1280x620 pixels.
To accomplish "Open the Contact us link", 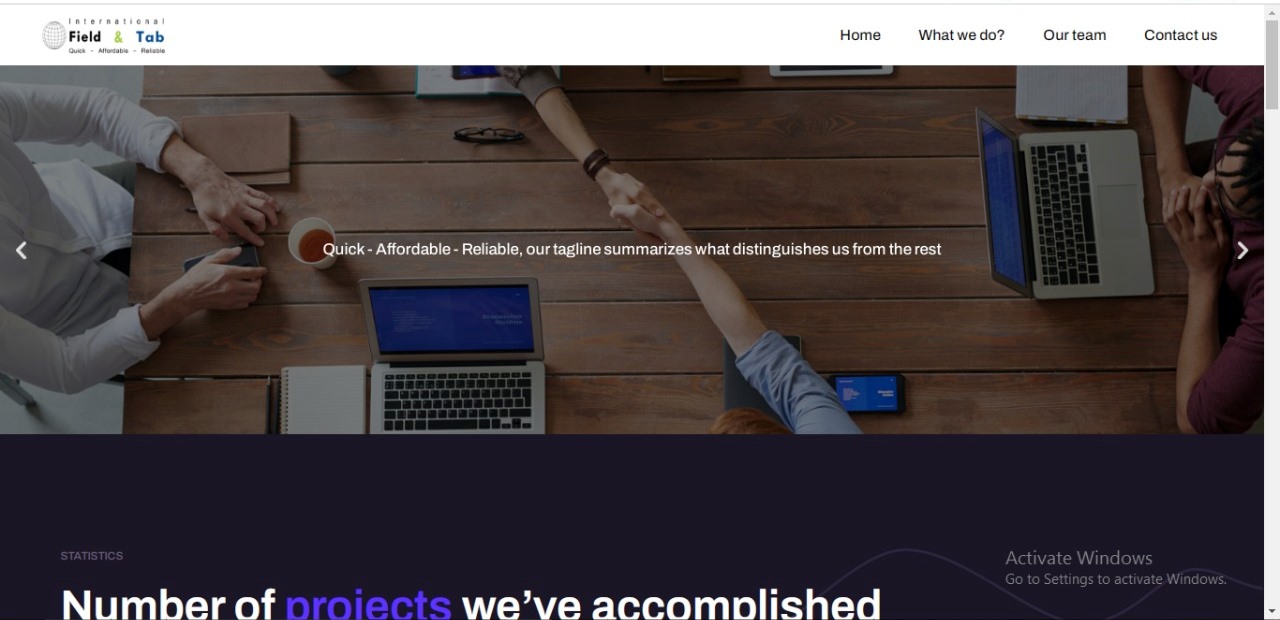I will pos(1180,35).
